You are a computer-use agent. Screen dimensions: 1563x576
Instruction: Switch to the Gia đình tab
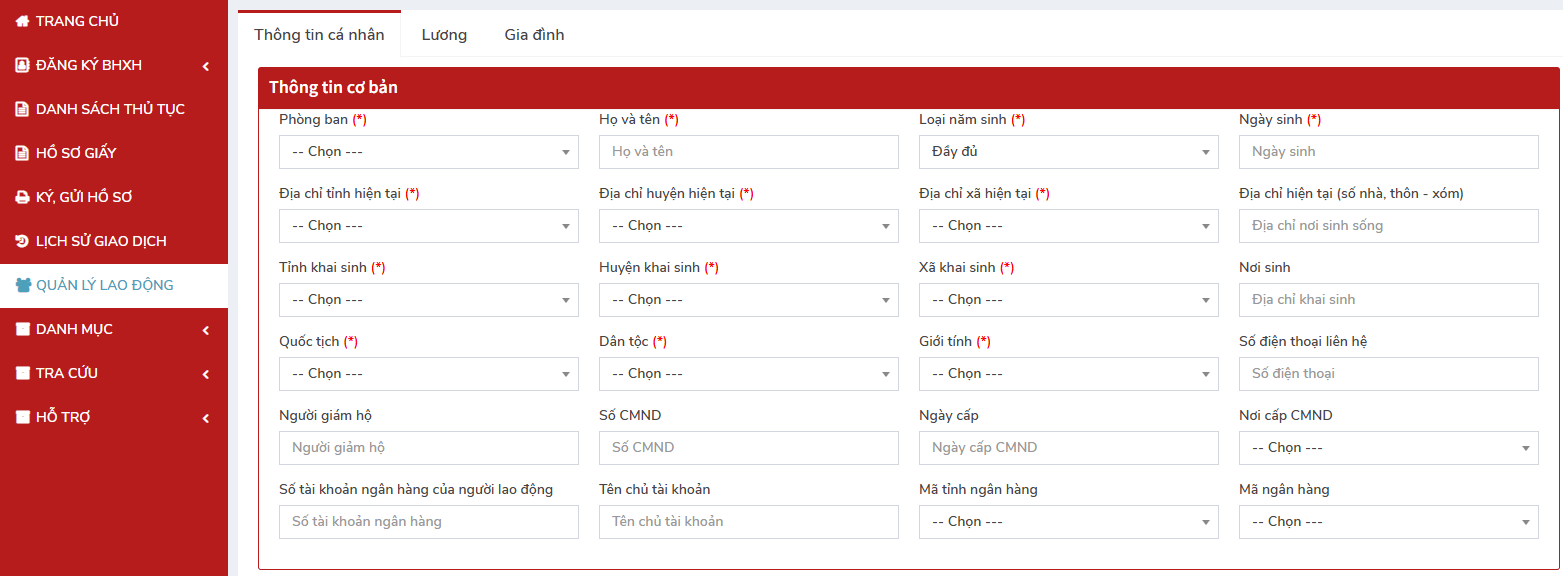click(x=534, y=35)
